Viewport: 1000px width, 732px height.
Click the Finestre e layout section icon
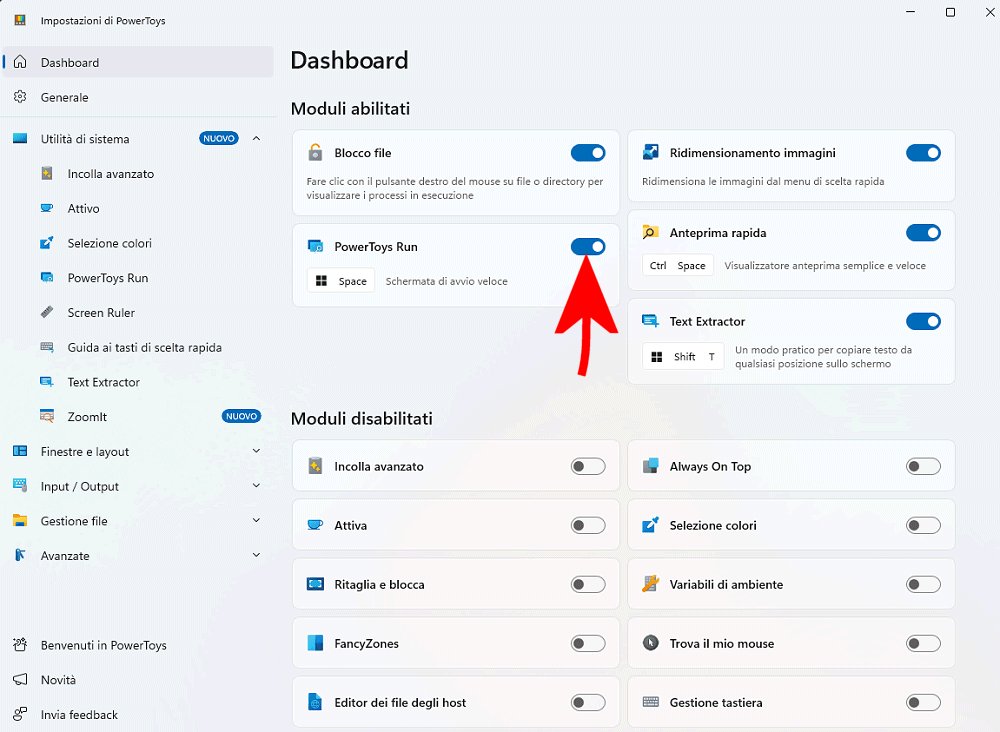tap(20, 451)
